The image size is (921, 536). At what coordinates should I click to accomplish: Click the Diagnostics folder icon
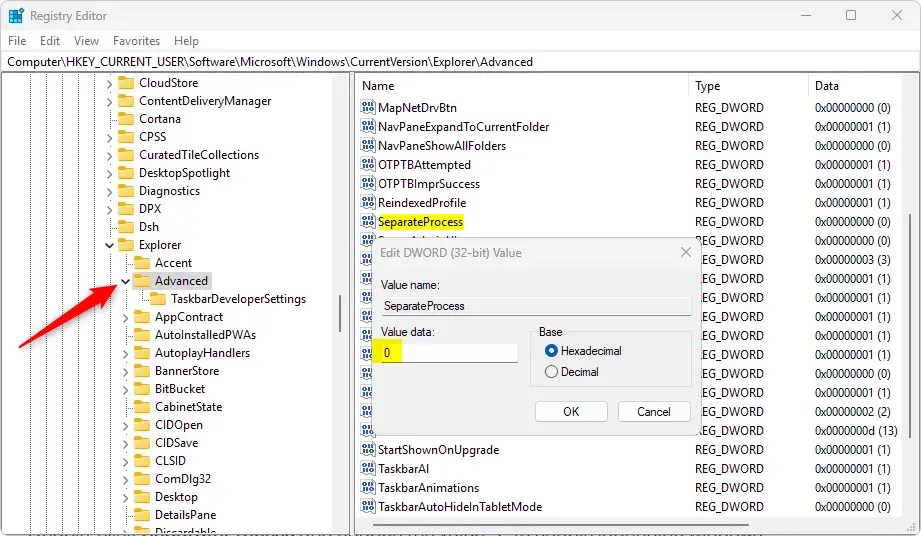tap(126, 191)
